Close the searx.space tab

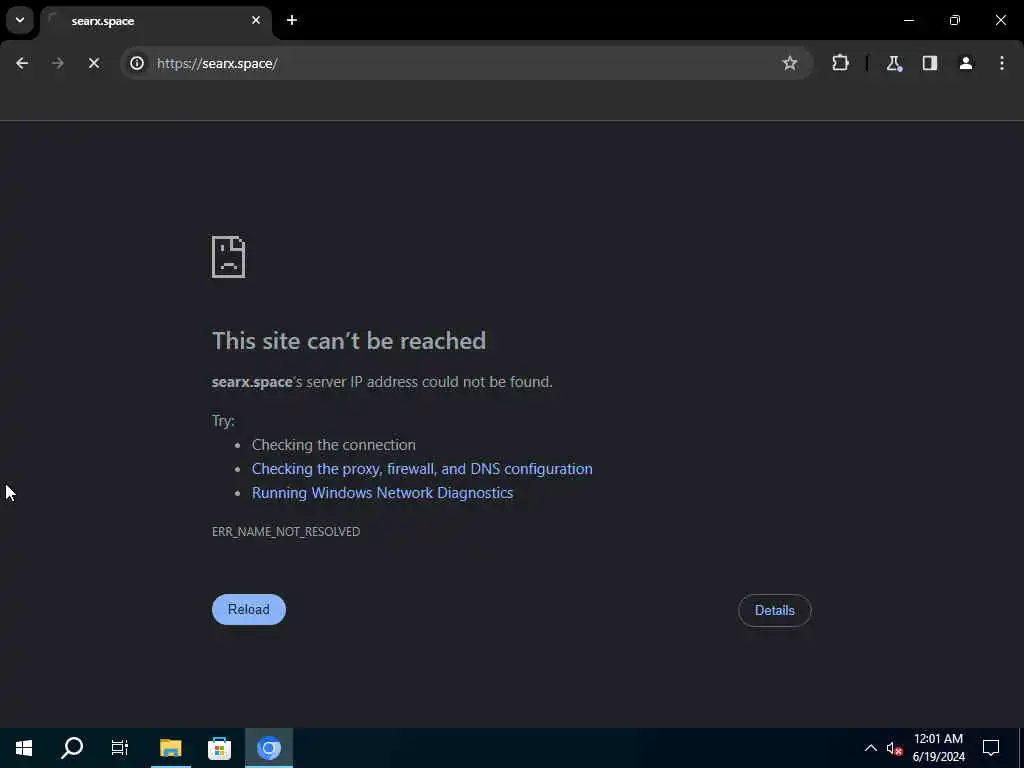tap(256, 20)
